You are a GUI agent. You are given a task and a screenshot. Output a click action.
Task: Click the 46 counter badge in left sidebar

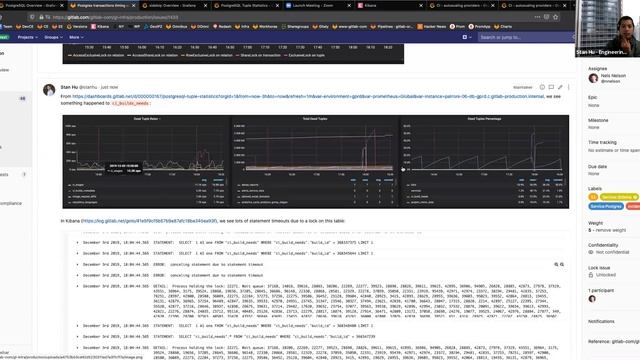22,98
